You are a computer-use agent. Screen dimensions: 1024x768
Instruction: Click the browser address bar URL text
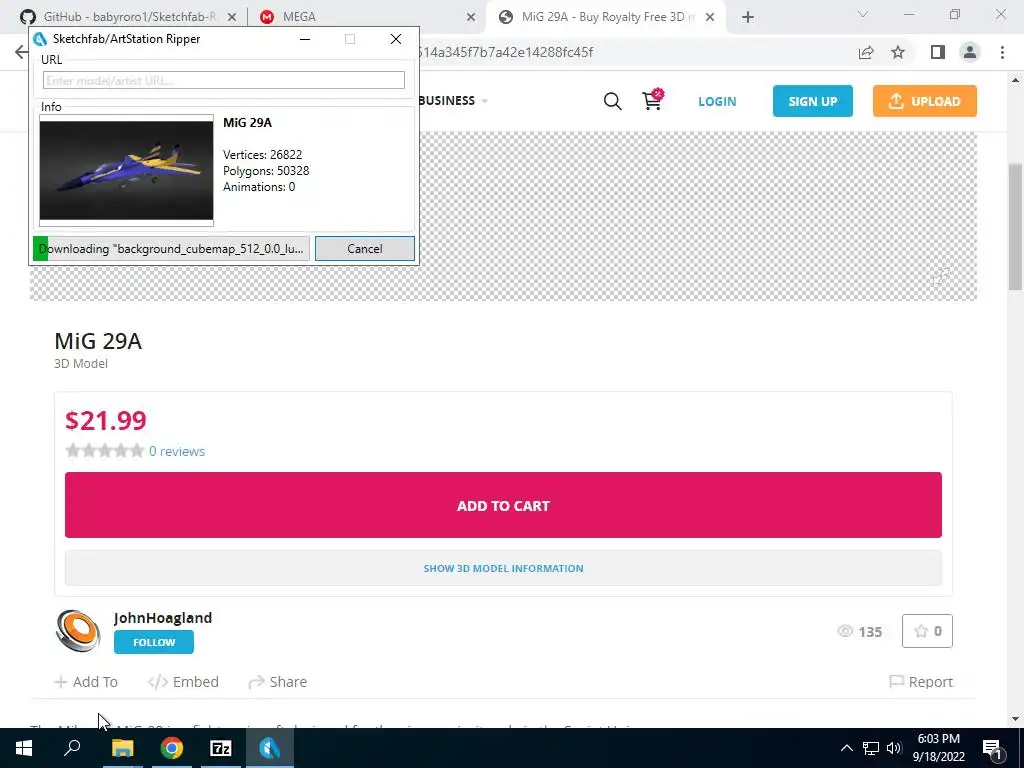click(x=506, y=52)
